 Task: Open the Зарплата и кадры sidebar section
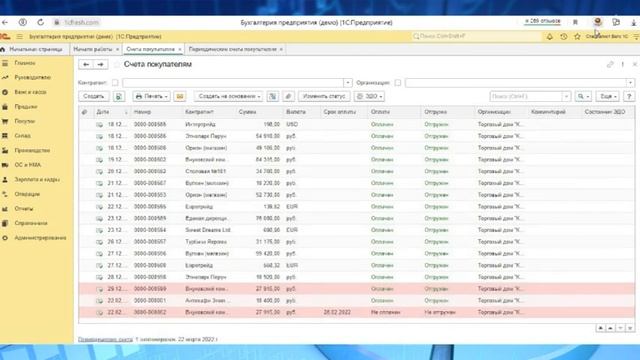37,179
